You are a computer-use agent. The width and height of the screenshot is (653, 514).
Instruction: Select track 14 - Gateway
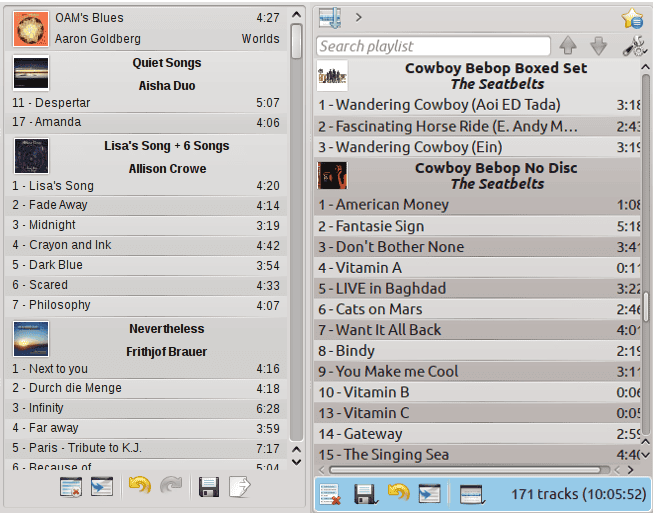click(x=477, y=434)
